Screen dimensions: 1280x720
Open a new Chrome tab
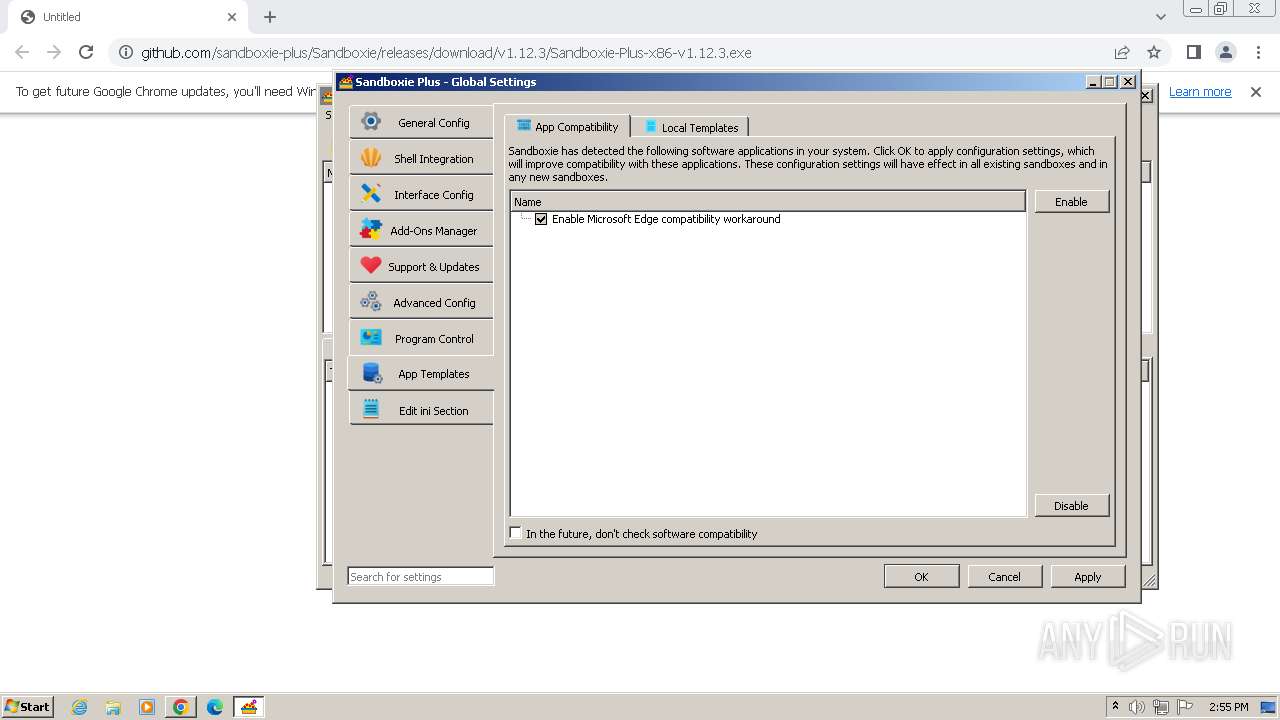pyautogui.click(x=270, y=17)
